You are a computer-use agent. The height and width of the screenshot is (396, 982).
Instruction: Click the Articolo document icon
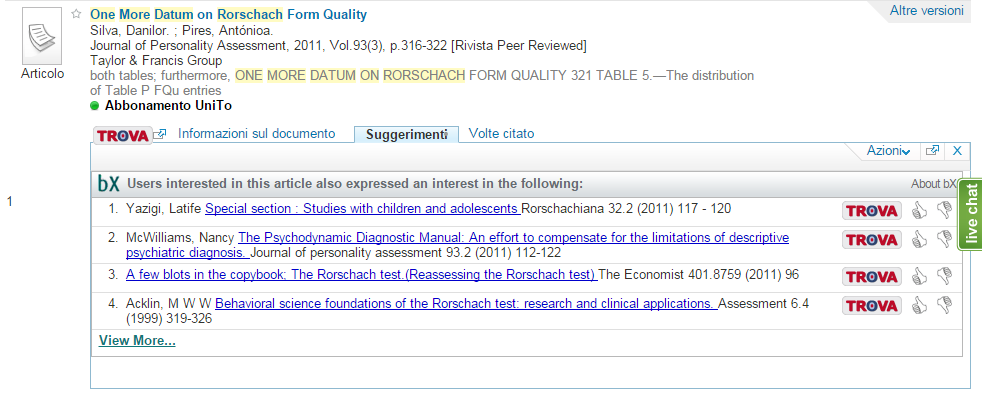(42, 35)
